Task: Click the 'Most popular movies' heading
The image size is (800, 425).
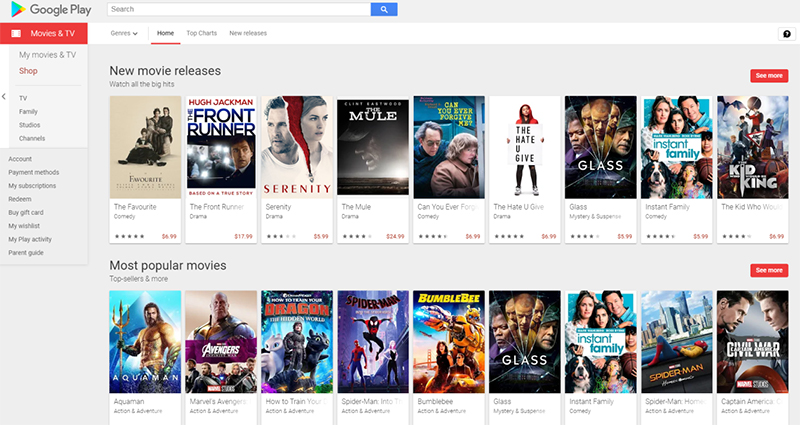Action: tap(168, 265)
